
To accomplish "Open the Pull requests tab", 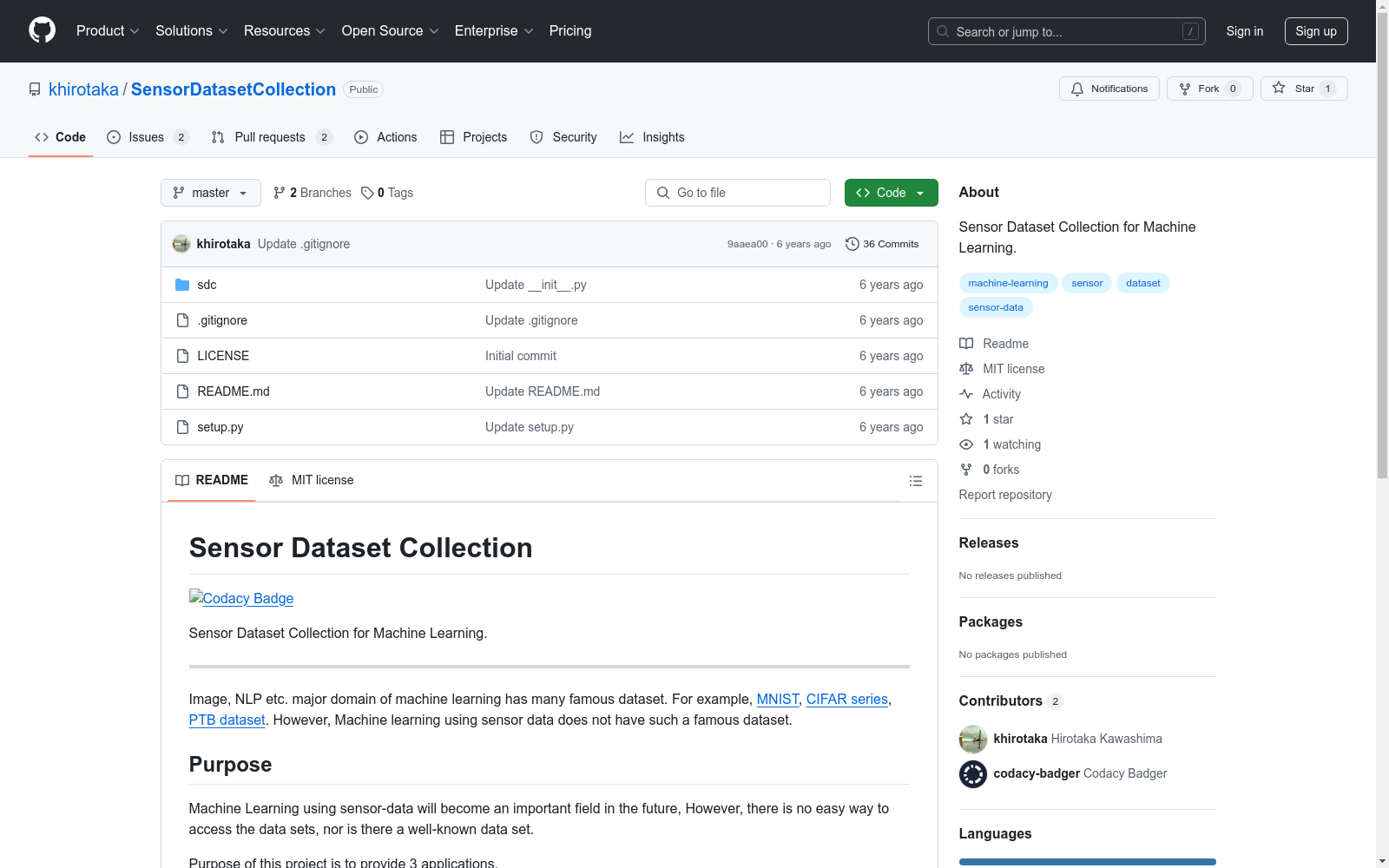I will [272, 137].
